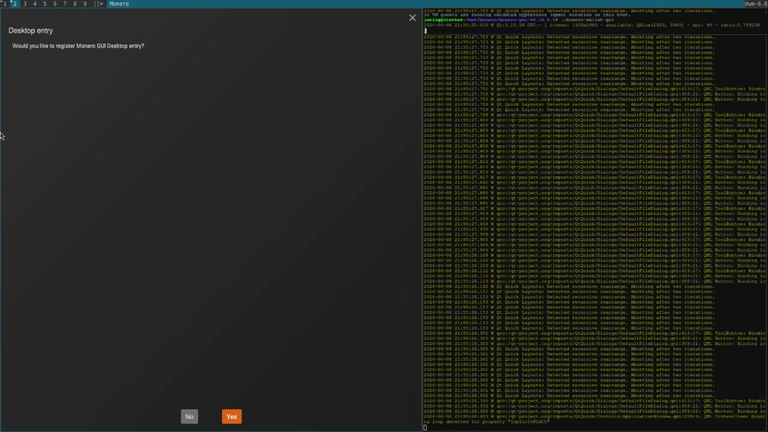Switch to dwm tag 8
The width and height of the screenshot is (768, 432).
[x=74, y=3]
